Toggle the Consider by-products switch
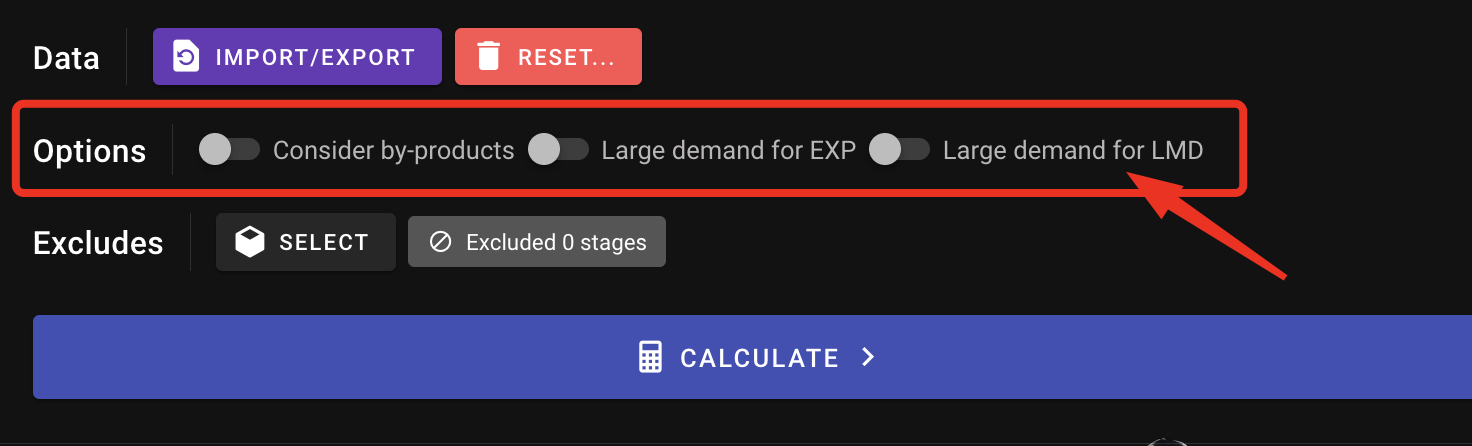Viewport: 1472px width, 446px height. tap(229, 150)
